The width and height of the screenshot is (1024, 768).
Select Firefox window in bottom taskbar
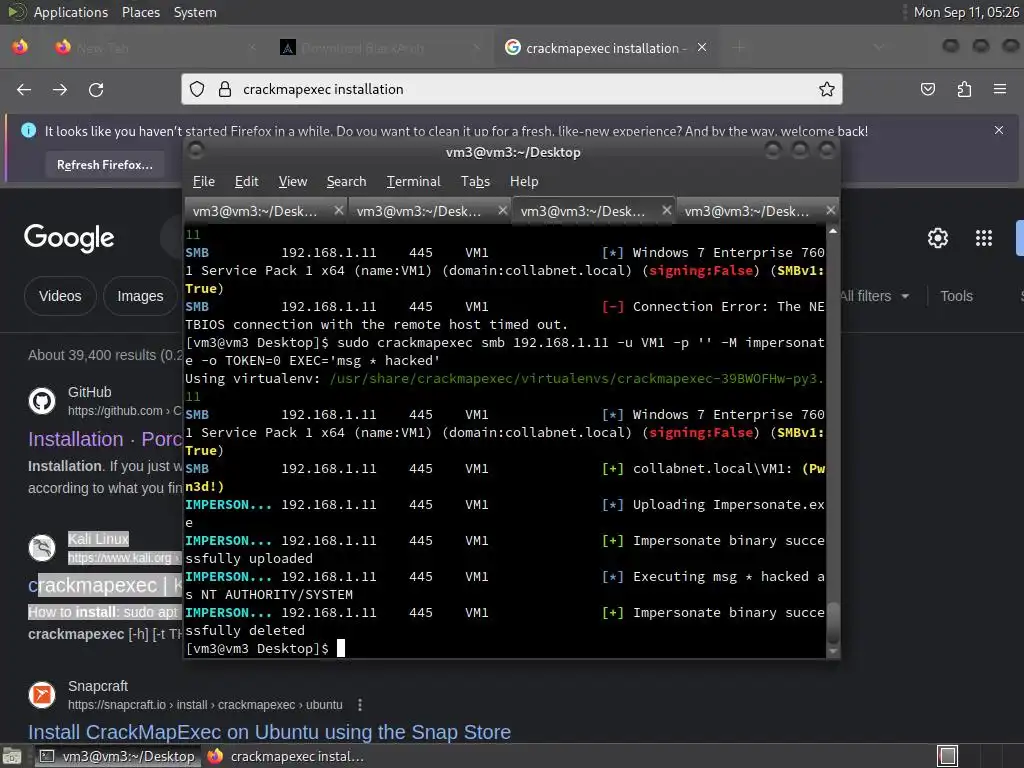[285, 756]
